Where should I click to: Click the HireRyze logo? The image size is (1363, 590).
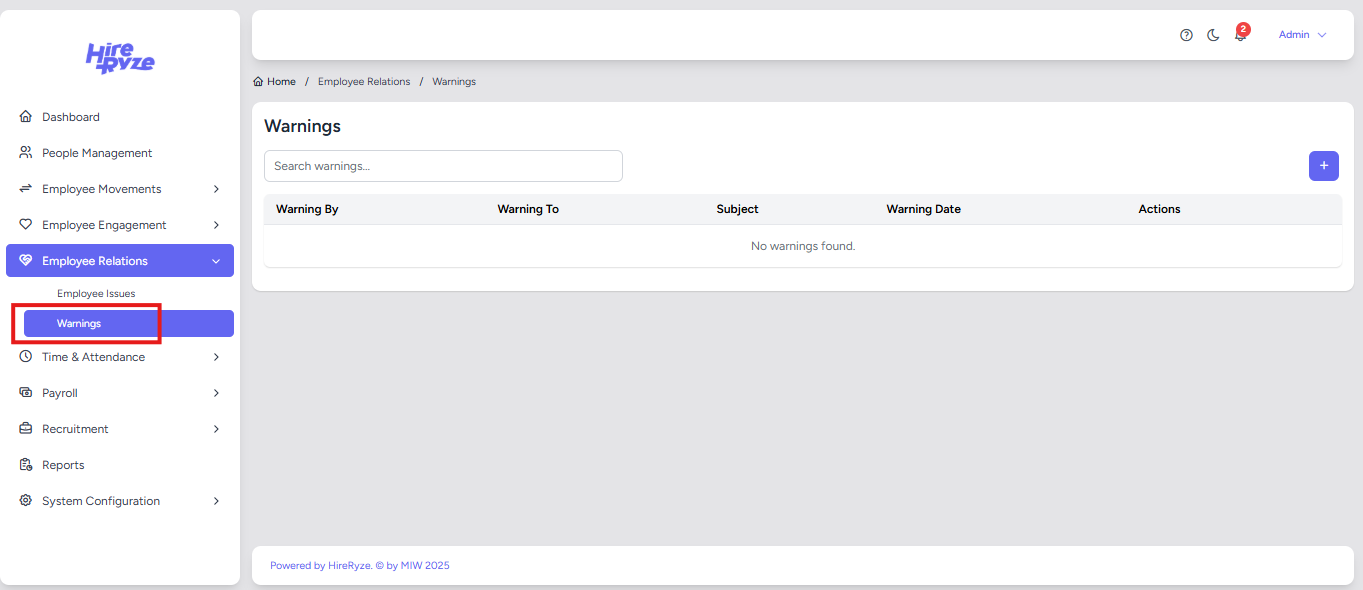[x=120, y=59]
